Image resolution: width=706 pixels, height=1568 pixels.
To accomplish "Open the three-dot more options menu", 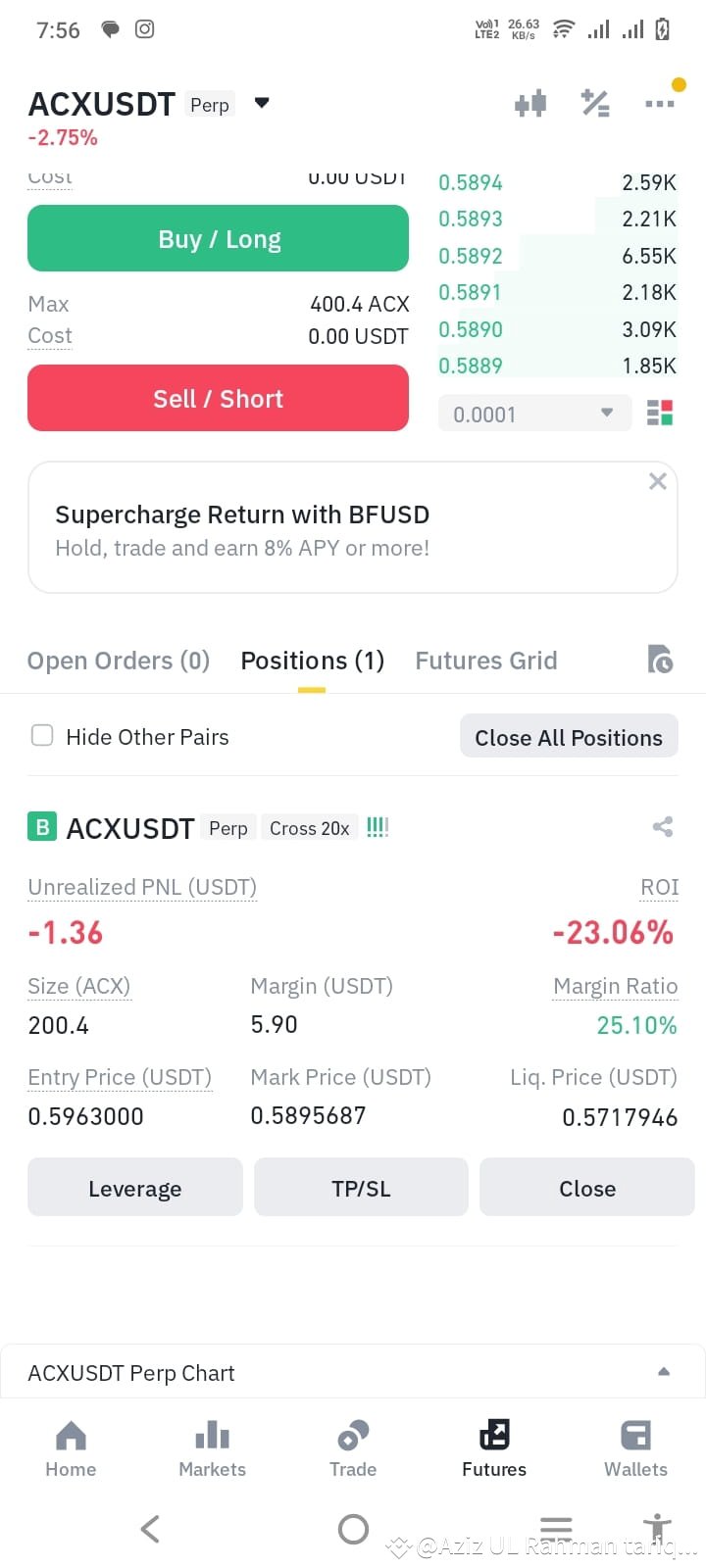I will point(659,103).
